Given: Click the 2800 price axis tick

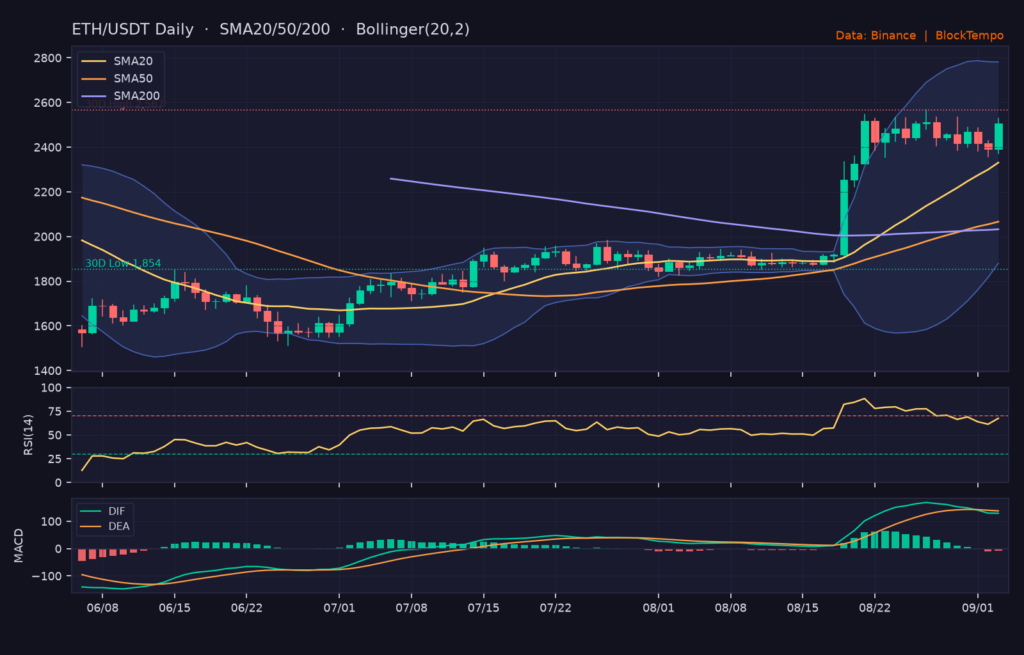Looking at the screenshot, I should pyautogui.click(x=48, y=58).
